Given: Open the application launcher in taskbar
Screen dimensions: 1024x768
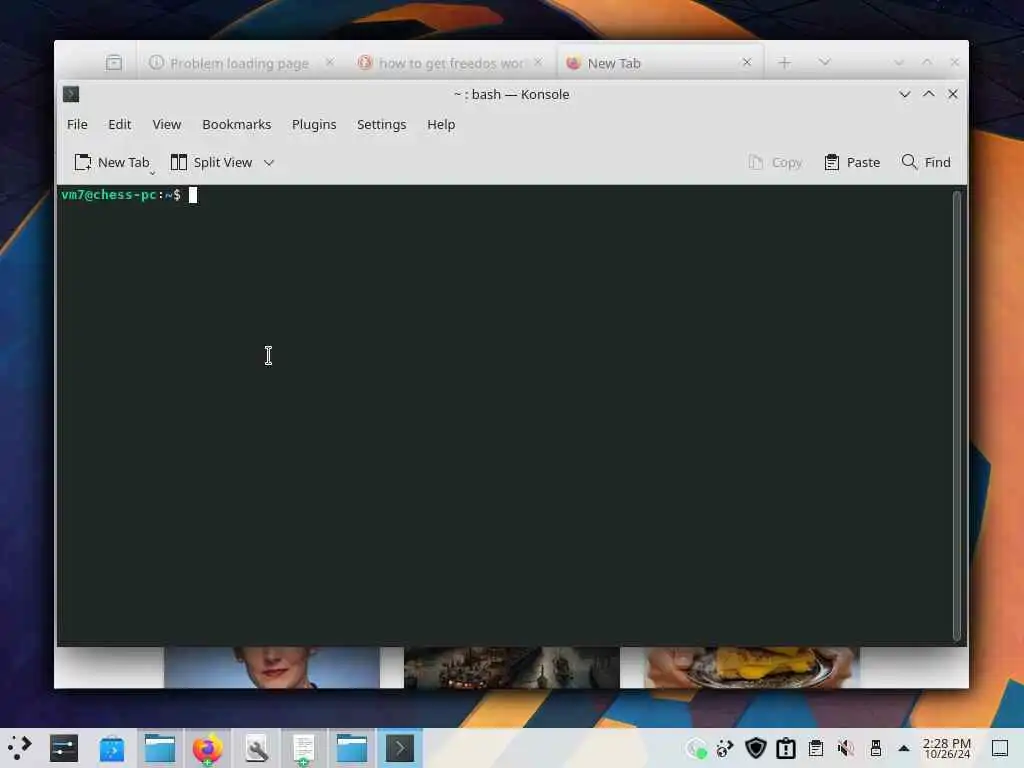Looking at the screenshot, I should point(20,748).
